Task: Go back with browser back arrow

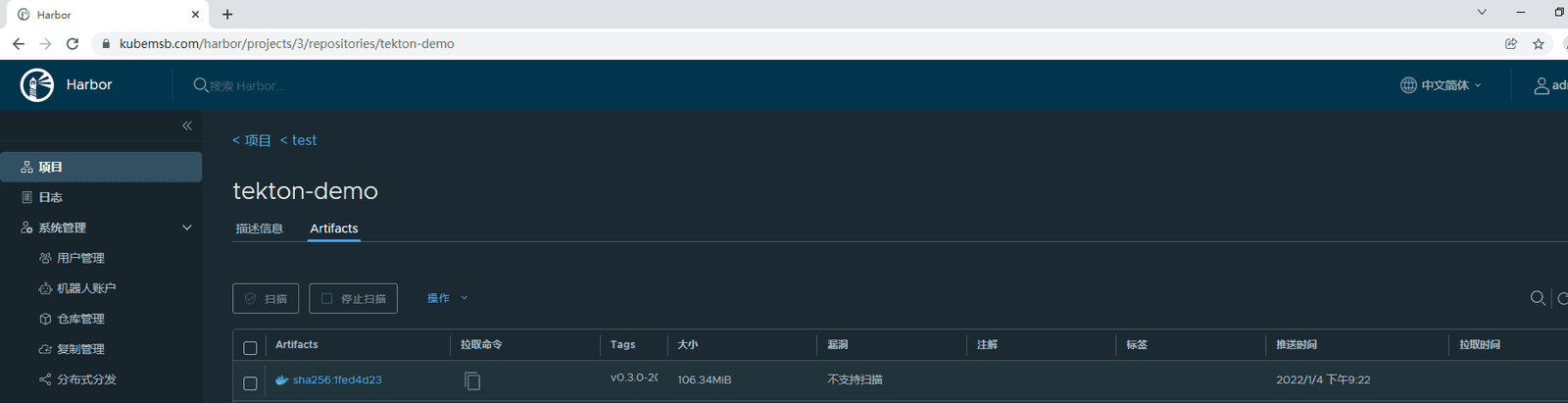Action: 19,43
